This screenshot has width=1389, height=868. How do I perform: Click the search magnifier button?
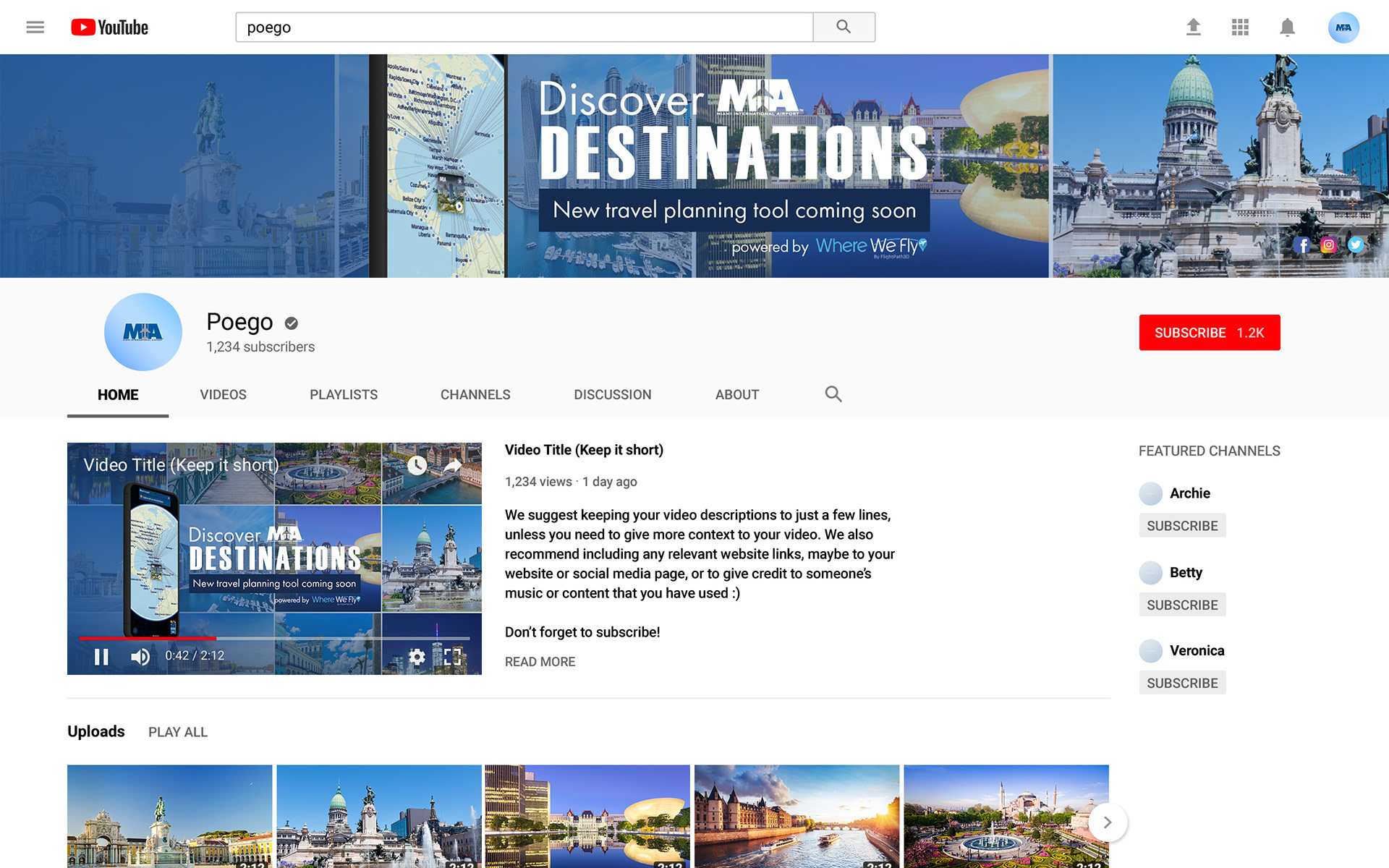click(x=844, y=27)
